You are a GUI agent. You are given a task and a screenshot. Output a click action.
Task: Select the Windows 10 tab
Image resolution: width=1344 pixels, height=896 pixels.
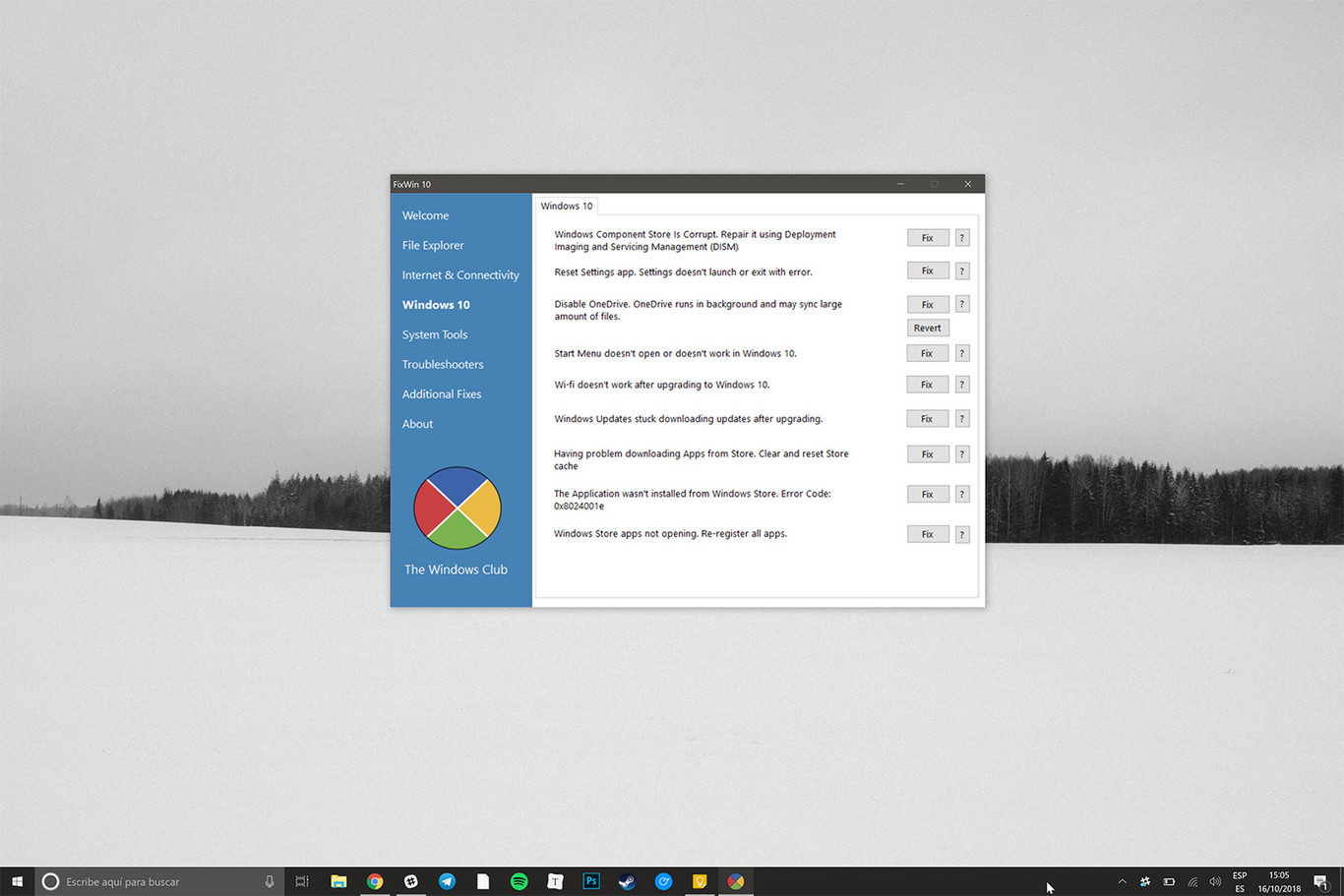tap(567, 206)
